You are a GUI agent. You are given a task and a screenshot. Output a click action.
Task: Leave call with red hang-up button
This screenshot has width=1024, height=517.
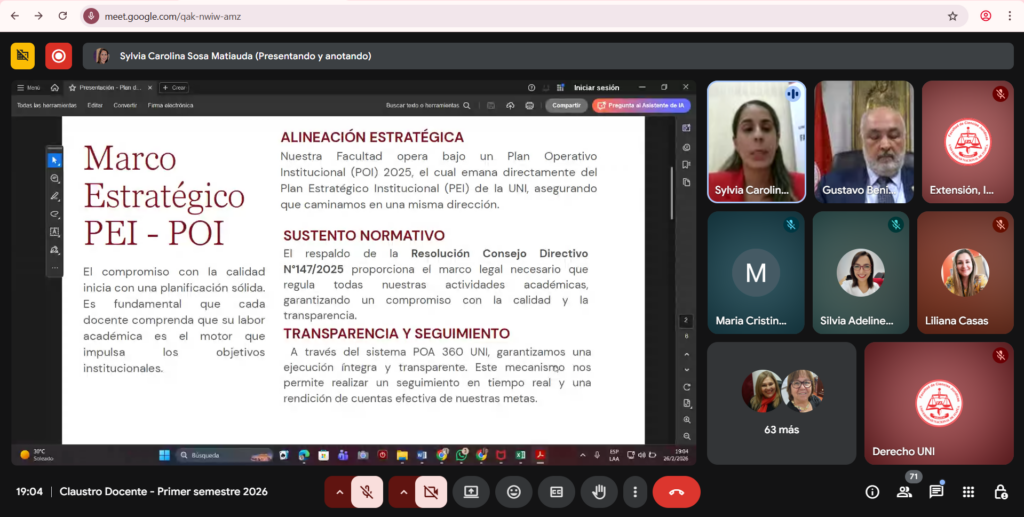click(x=676, y=492)
